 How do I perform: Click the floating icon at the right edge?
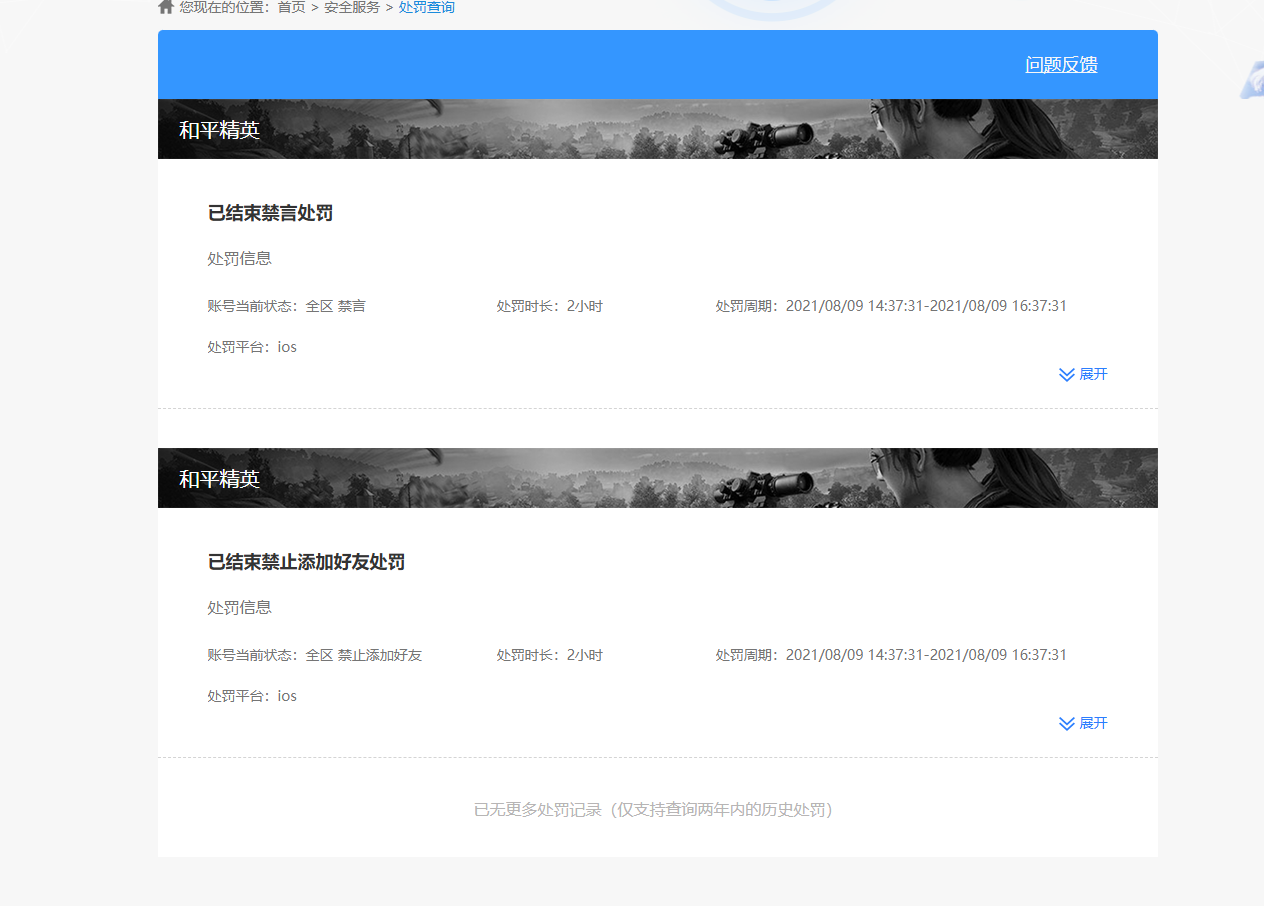[1252, 80]
